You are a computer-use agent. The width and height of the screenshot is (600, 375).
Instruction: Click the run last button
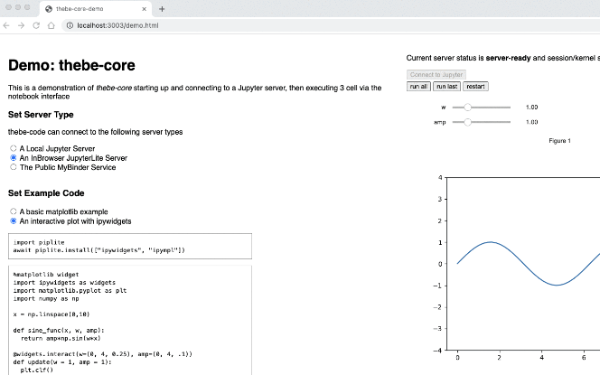point(447,86)
